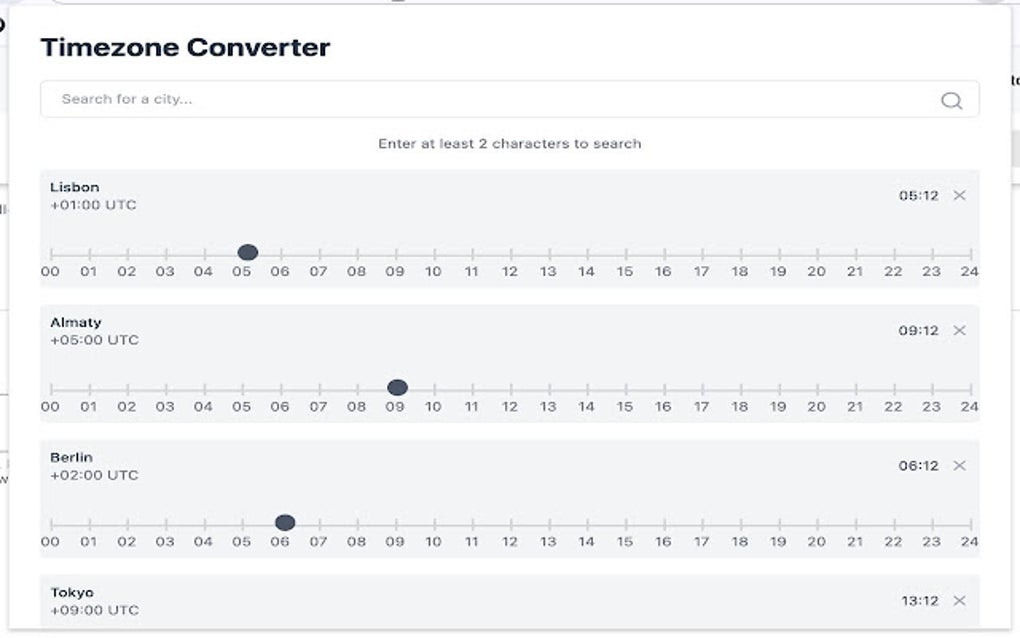Click hour 18 on Berlin's timeline
The width and height of the screenshot is (1020, 638).
click(x=740, y=522)
